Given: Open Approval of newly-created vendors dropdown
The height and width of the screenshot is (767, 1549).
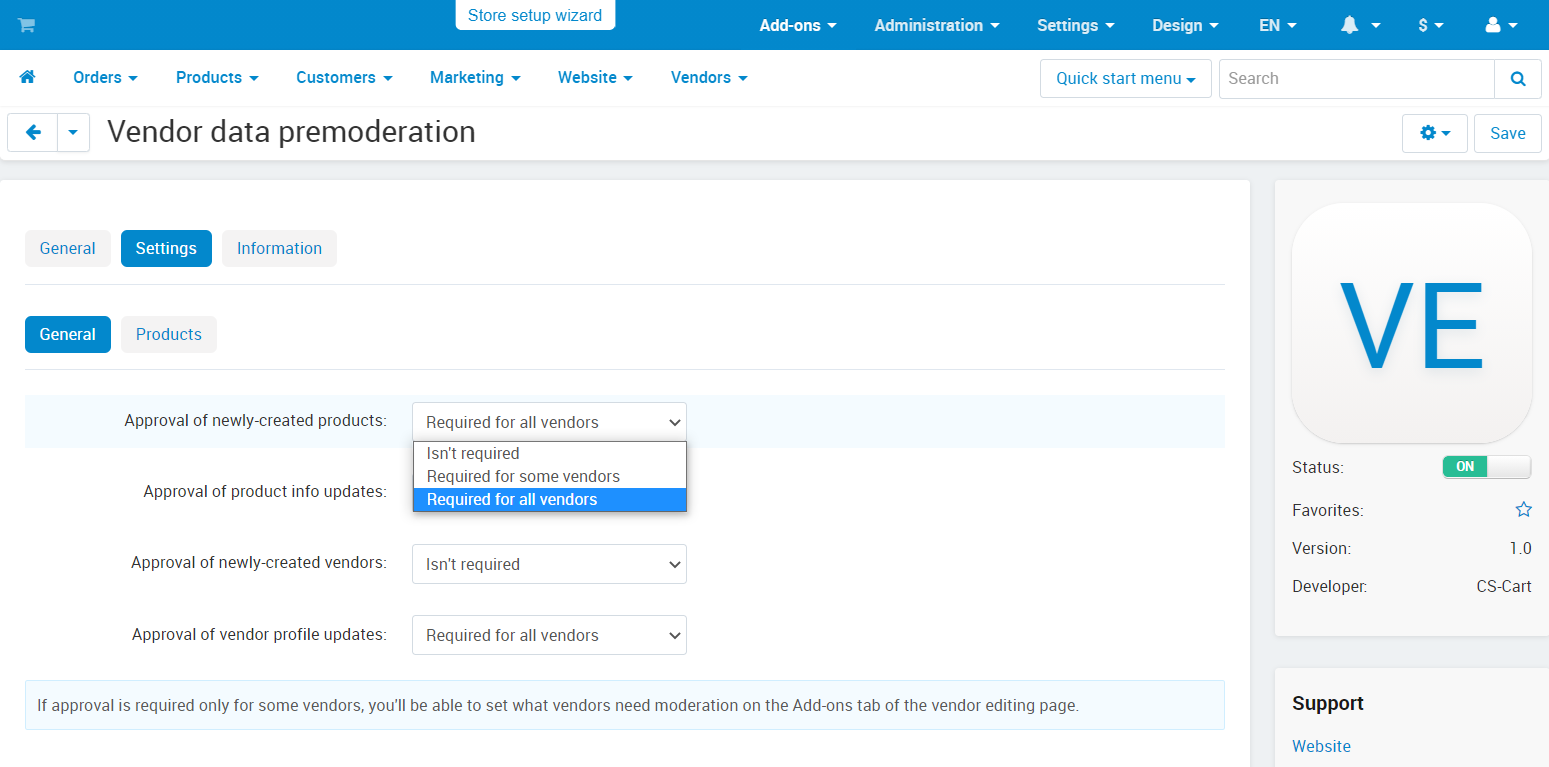Looking at the screenshot, I should click(549, 564).
